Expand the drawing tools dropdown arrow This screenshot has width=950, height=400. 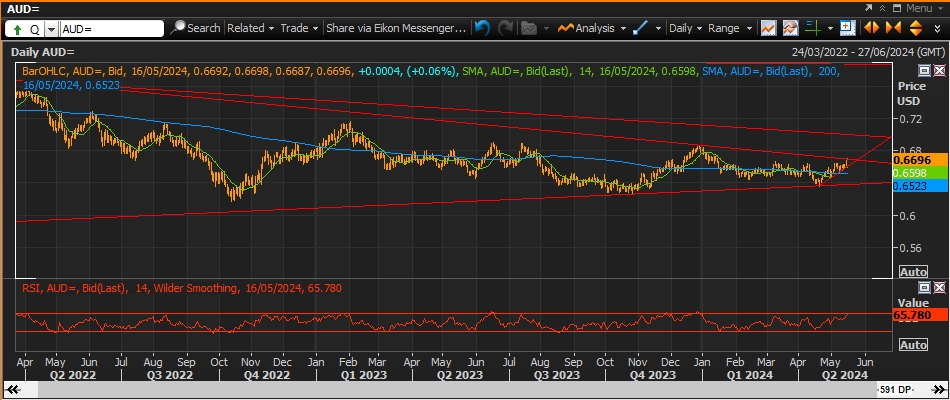tap(657, 28)
